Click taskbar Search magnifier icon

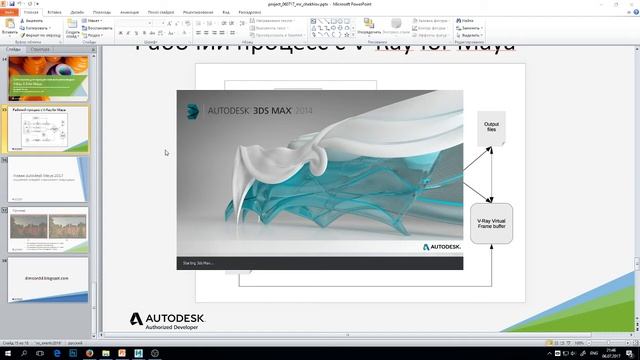[24, 353]
